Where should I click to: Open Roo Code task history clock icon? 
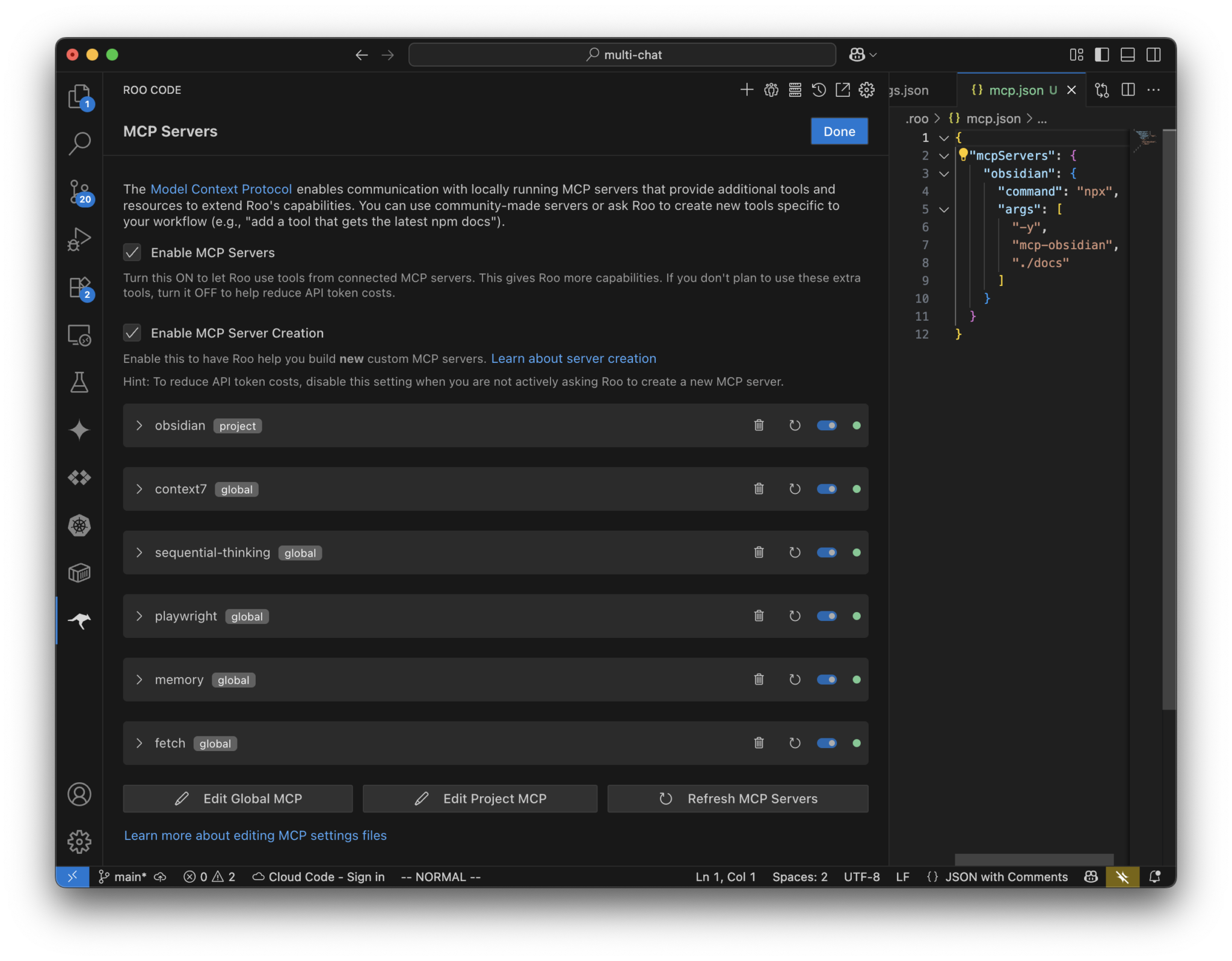(819, 90)
